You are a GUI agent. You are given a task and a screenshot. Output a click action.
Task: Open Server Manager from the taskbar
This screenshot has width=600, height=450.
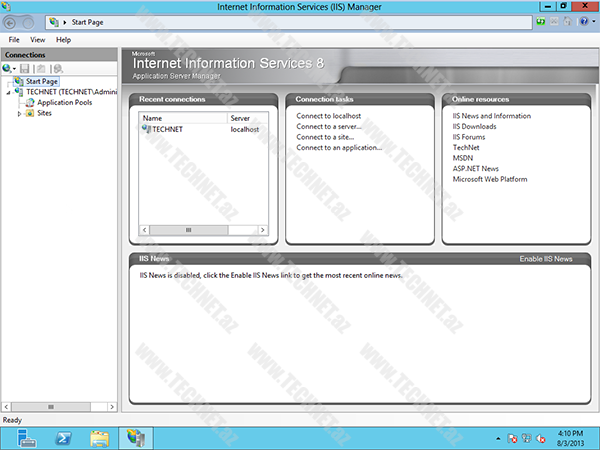tap(25, 438)
